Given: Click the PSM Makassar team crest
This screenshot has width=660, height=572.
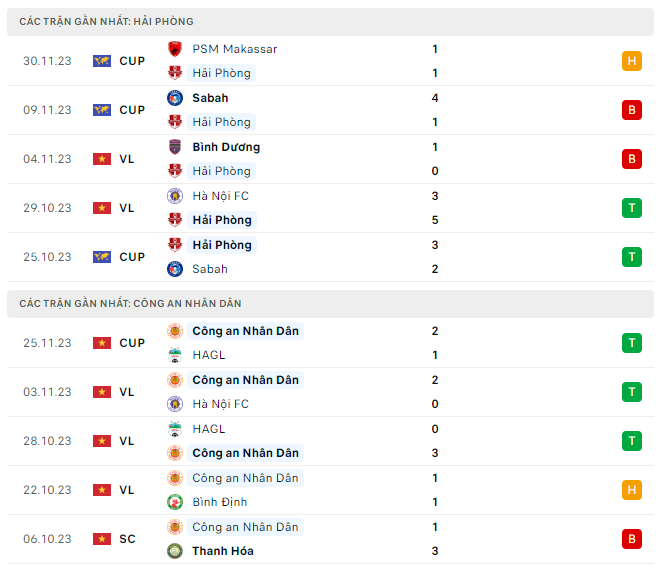Looking at the screenshot, I should click(x=175, y=49).
